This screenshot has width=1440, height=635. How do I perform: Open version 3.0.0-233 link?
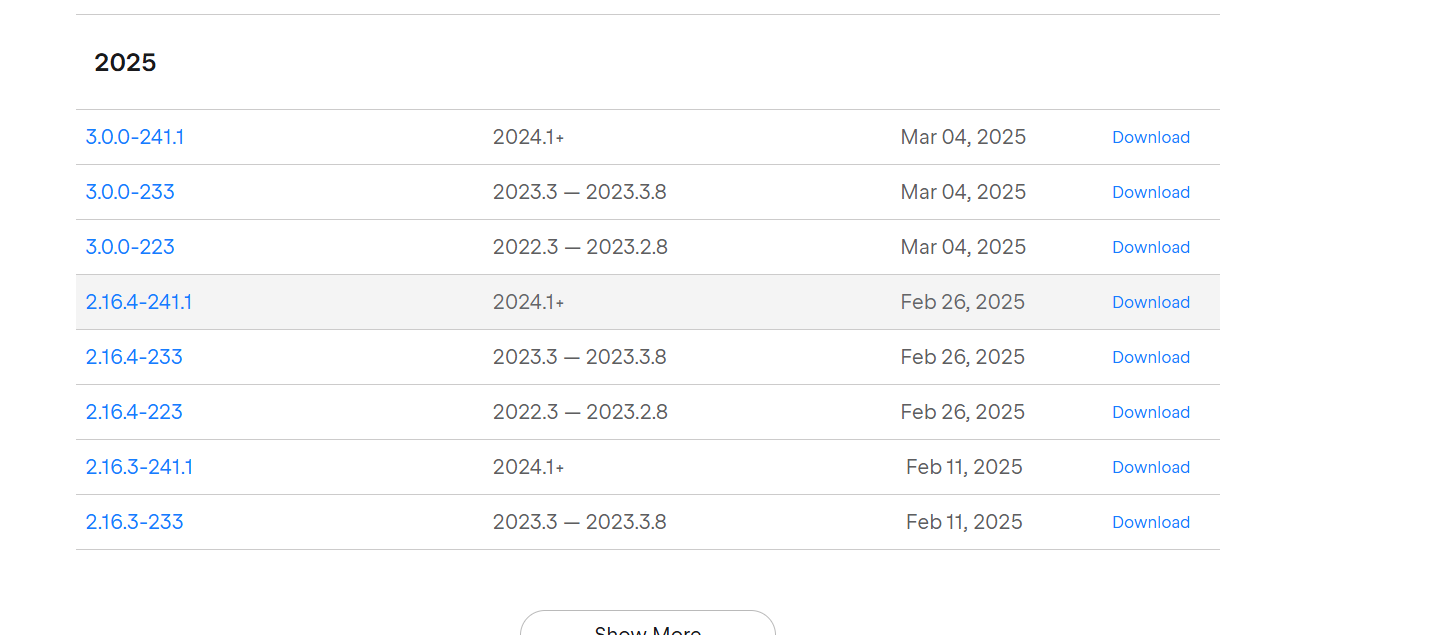[x=130, y=192]
